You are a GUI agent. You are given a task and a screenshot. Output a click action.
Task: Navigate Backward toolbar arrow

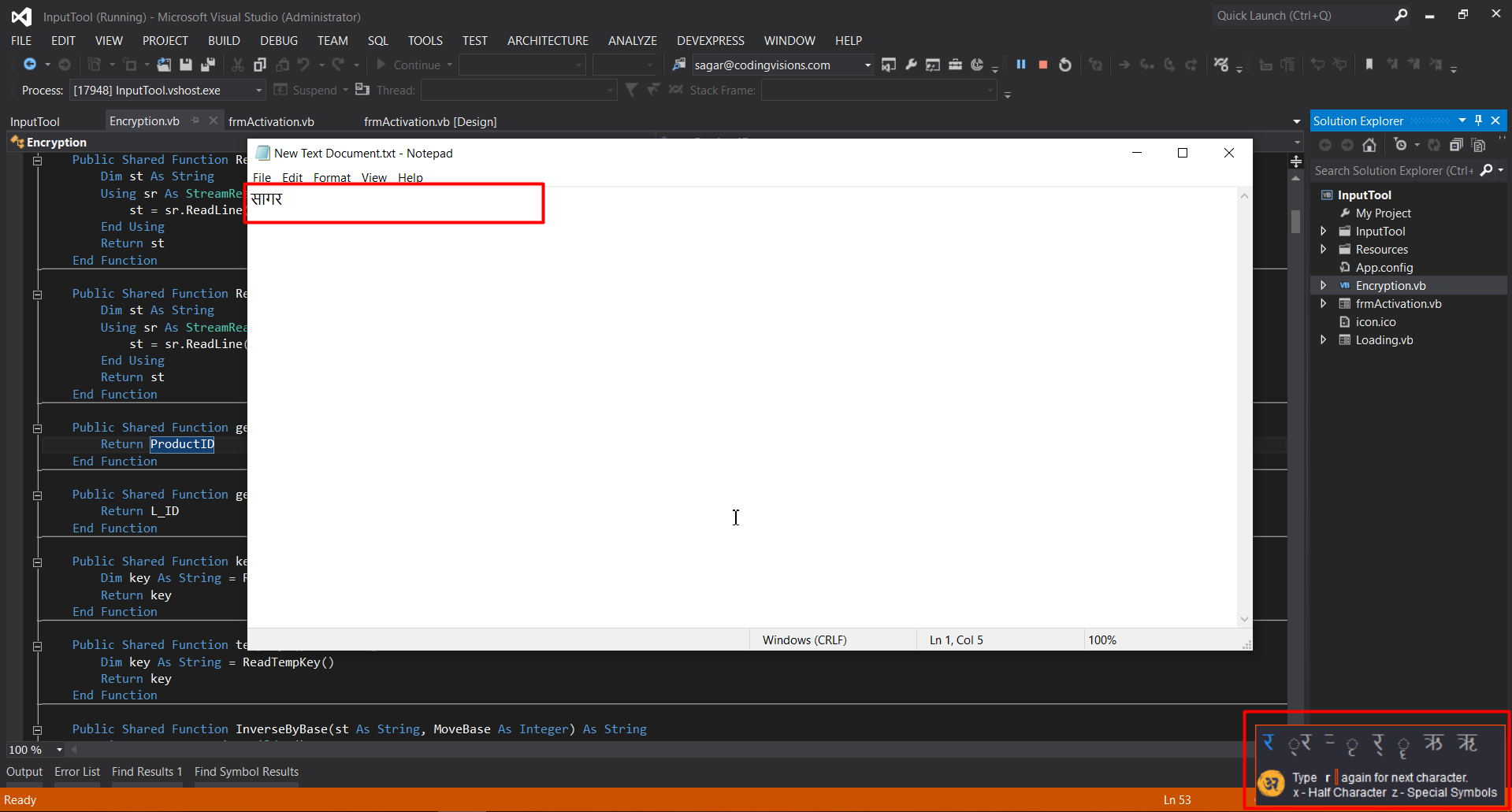(x=30, y=65)
